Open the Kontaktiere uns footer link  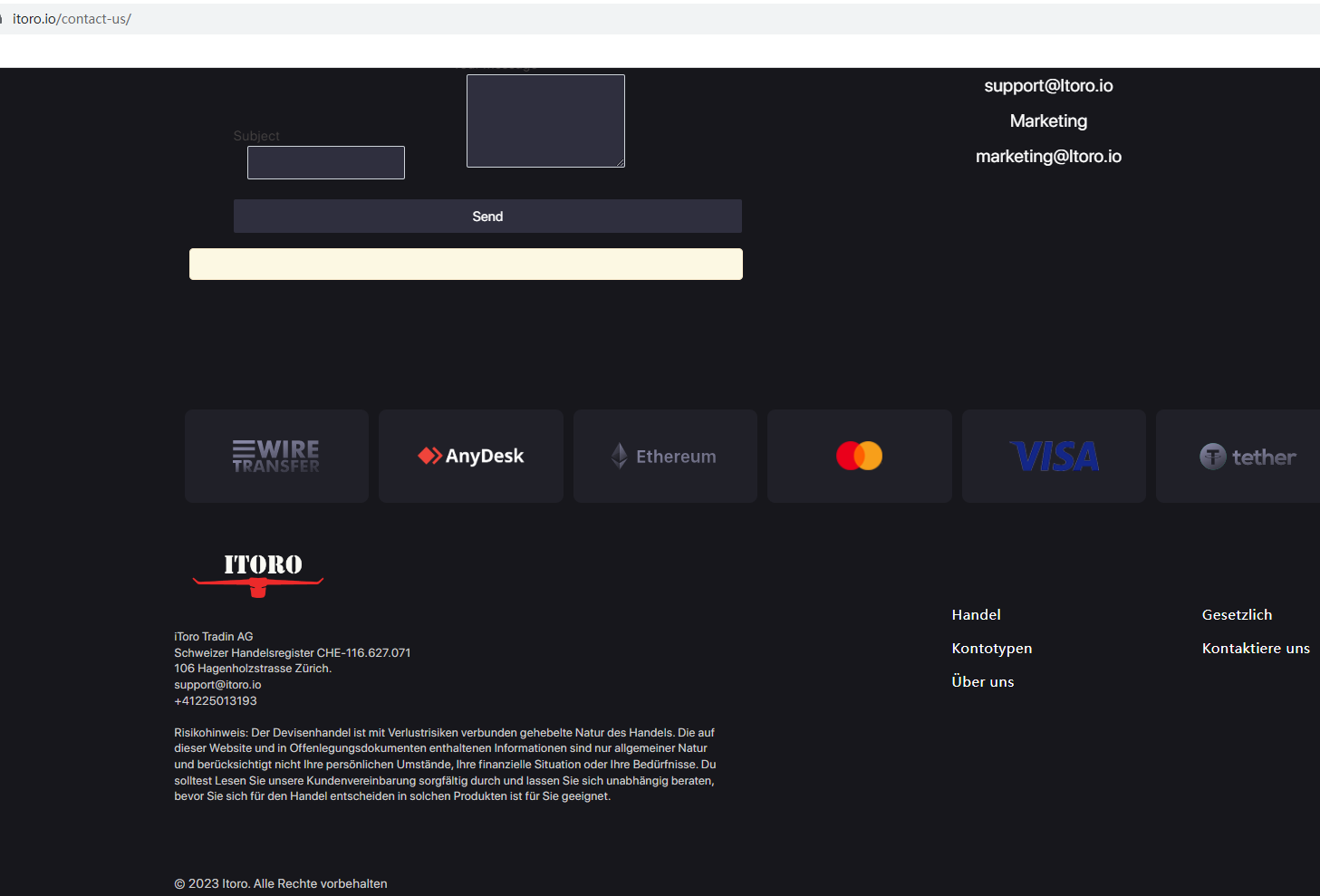coord(1257,649)
